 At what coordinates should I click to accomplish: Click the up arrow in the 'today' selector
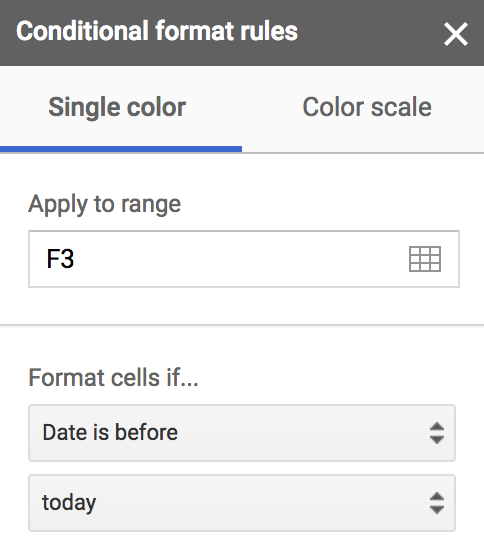tap(437, 496)
